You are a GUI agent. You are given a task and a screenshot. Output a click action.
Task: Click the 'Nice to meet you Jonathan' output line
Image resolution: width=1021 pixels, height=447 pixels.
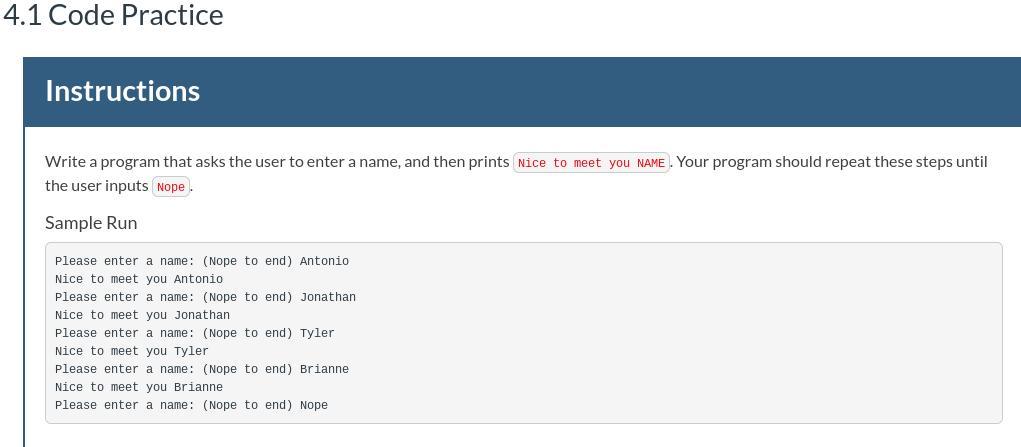pos(143,315)
